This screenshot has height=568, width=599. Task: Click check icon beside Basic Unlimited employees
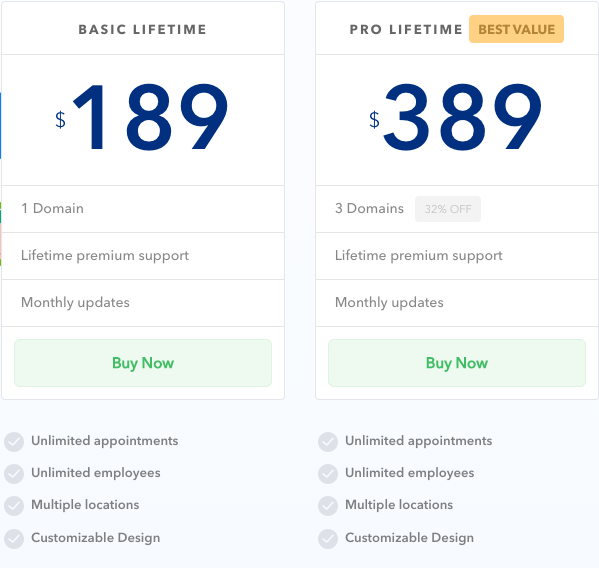click(x=14, y=474)
